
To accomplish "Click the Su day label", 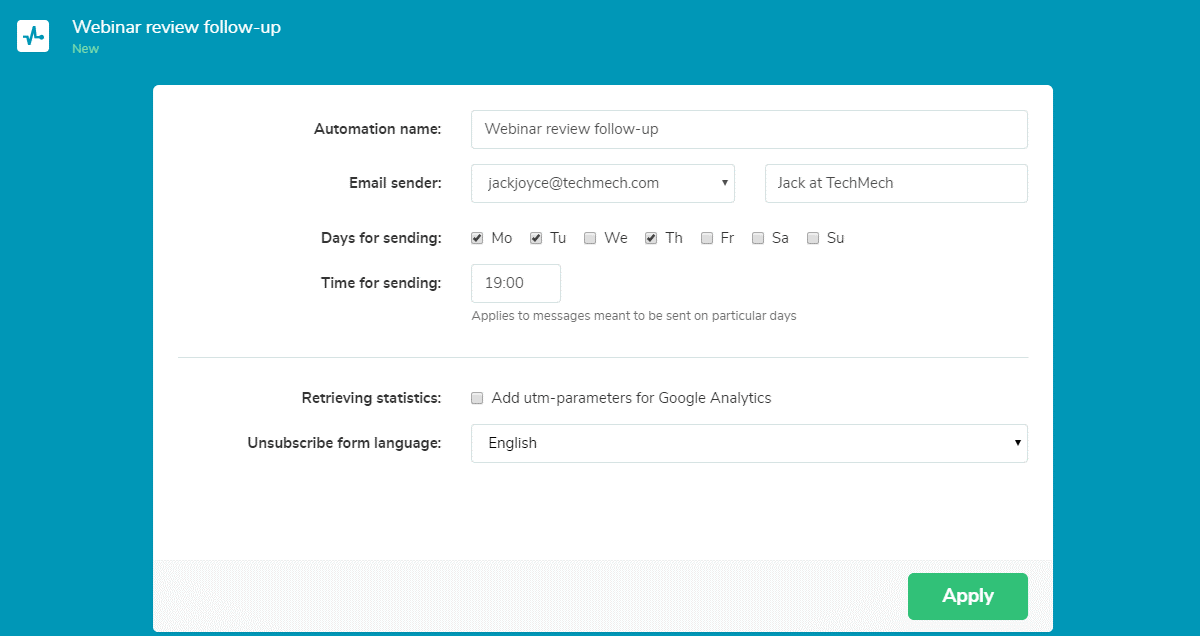I will [x=835, y=238].
